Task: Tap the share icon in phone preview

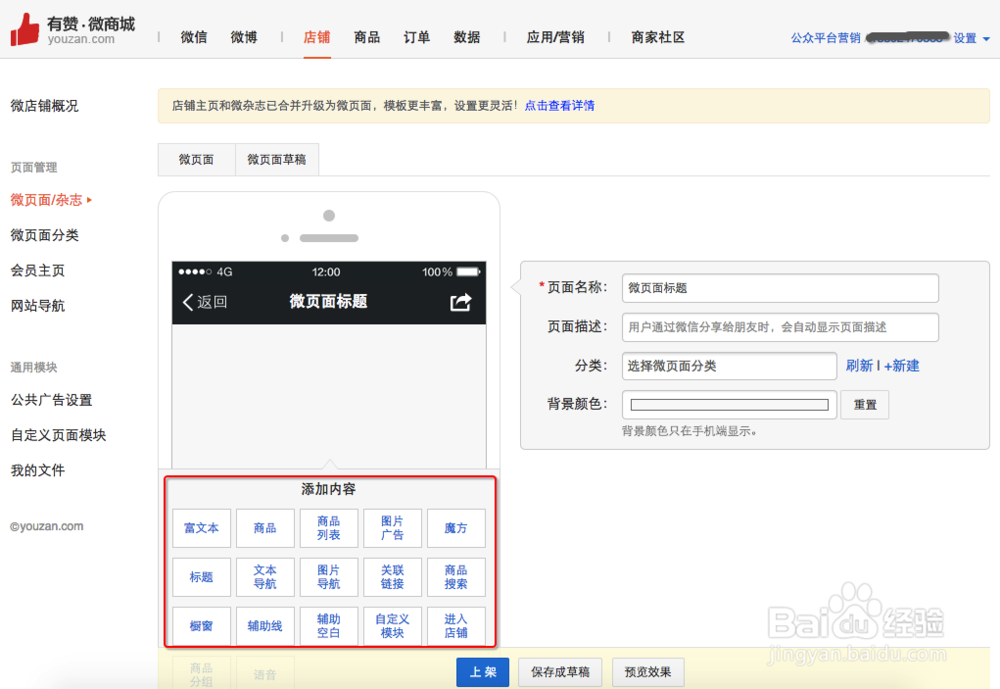Action: pos(460,302)
